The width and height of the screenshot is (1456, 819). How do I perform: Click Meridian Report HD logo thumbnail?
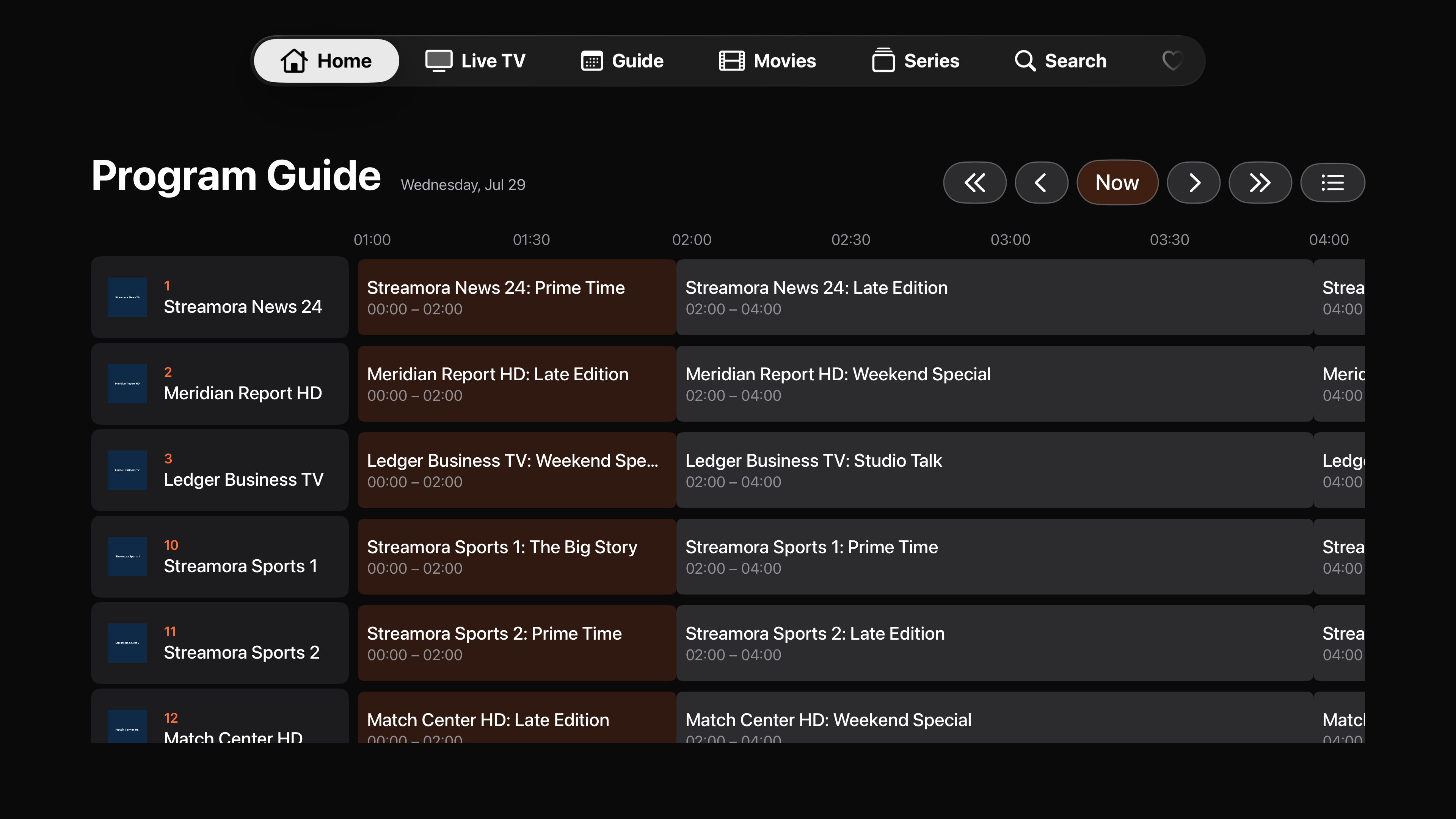[127, 384]
